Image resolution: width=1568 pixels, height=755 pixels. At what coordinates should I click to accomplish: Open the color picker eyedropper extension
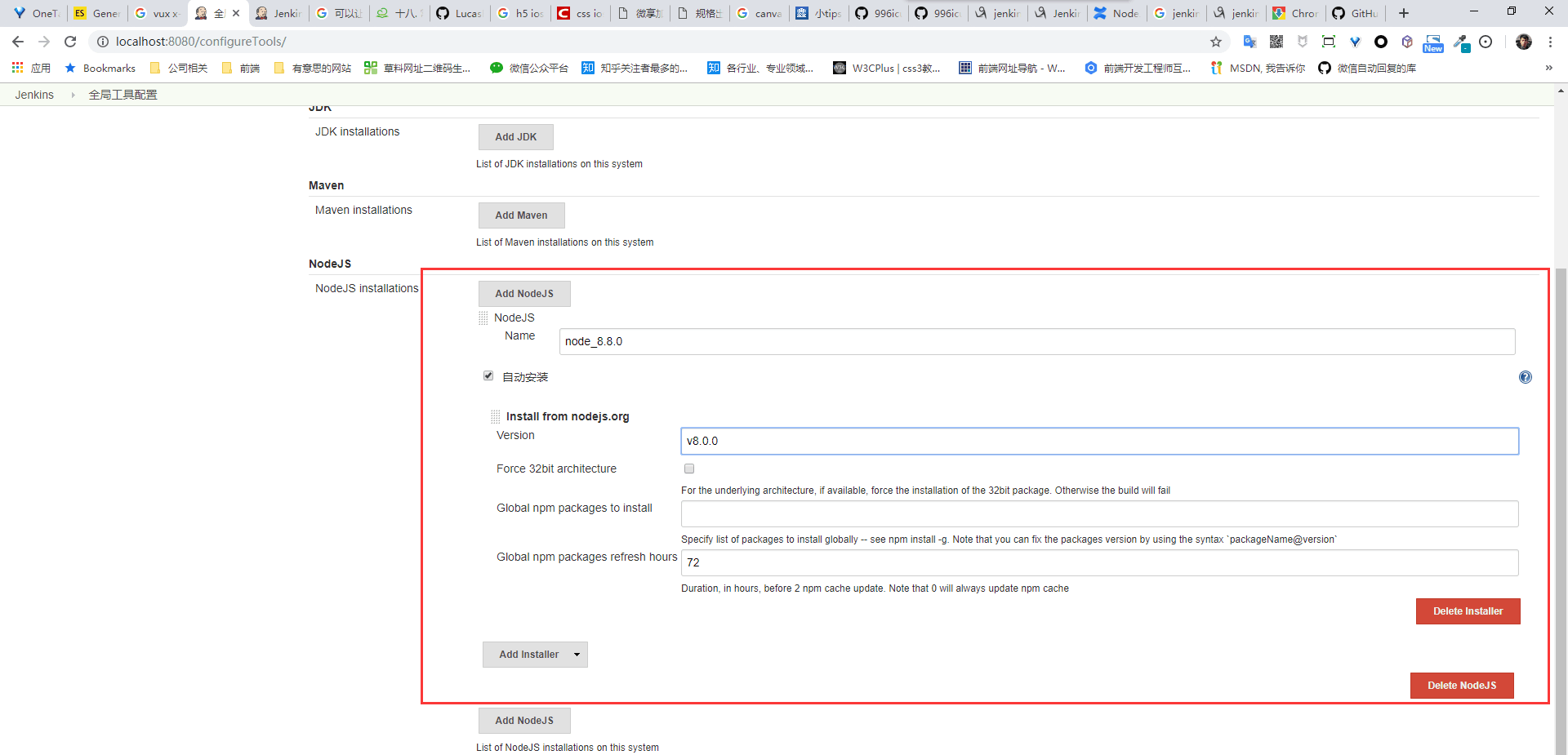[1461, 42]
